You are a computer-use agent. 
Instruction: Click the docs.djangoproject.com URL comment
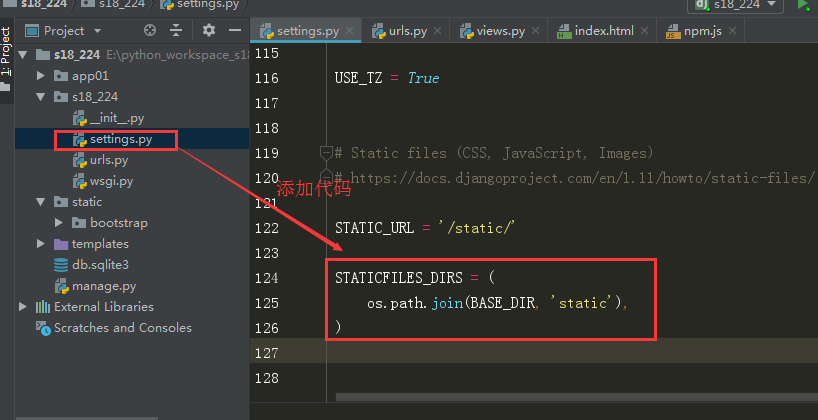[582, 178]
